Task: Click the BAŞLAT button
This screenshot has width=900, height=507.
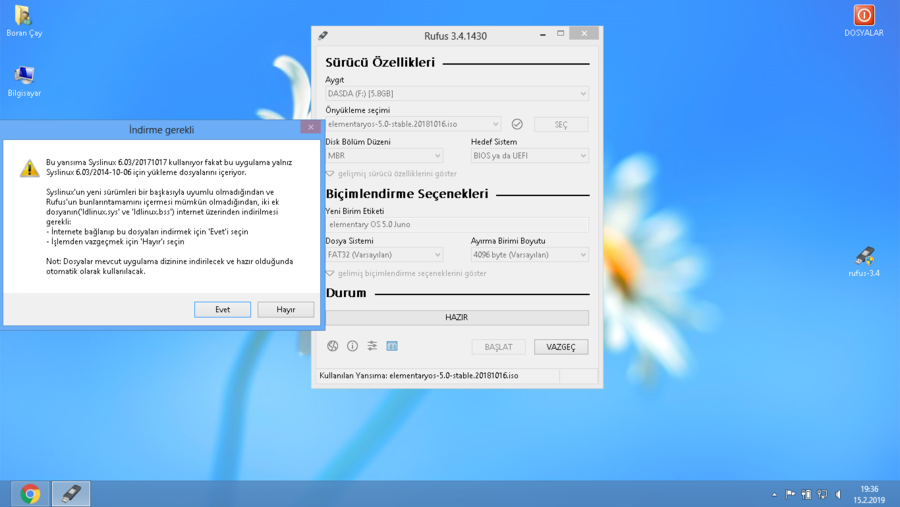Action: (x=498, y=347)
